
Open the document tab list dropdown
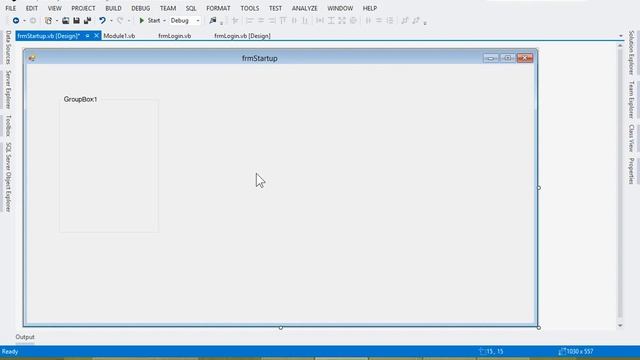621,36
